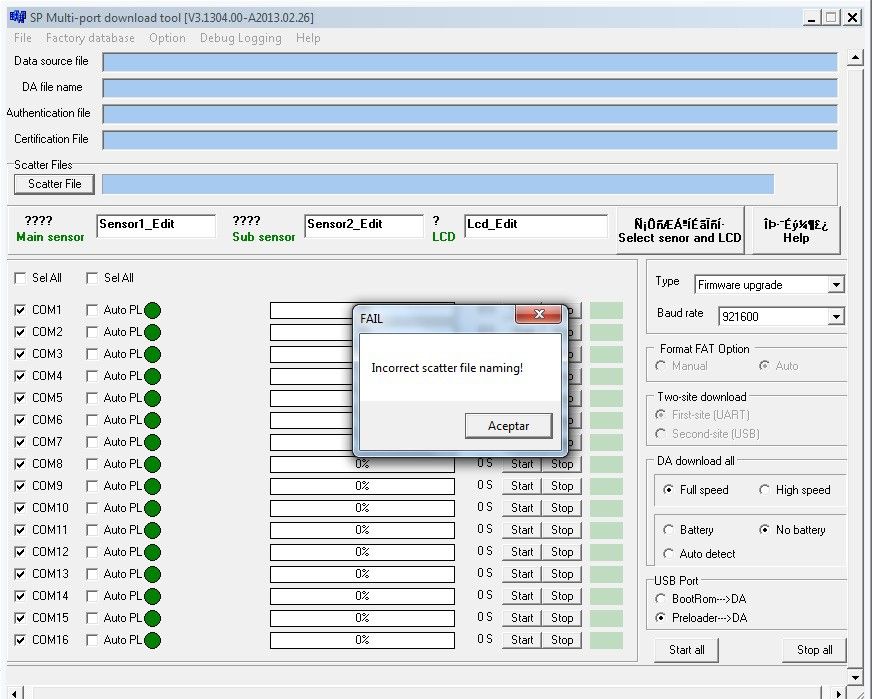Uncheck the COM11 checkbox
The image size is (872, 699).
(20, 530)
